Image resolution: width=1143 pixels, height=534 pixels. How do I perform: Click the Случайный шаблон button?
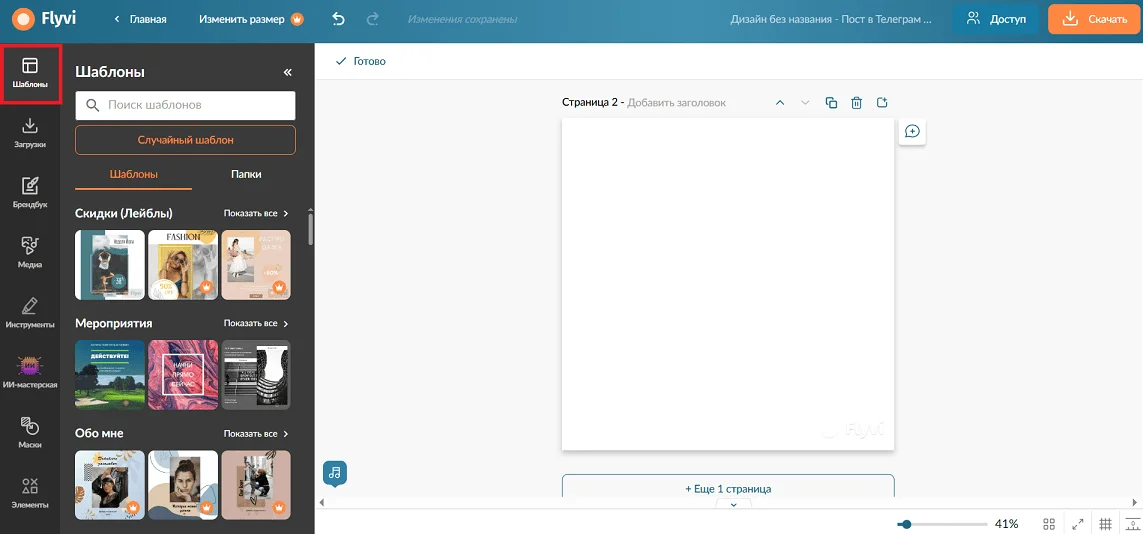(185, 140)
